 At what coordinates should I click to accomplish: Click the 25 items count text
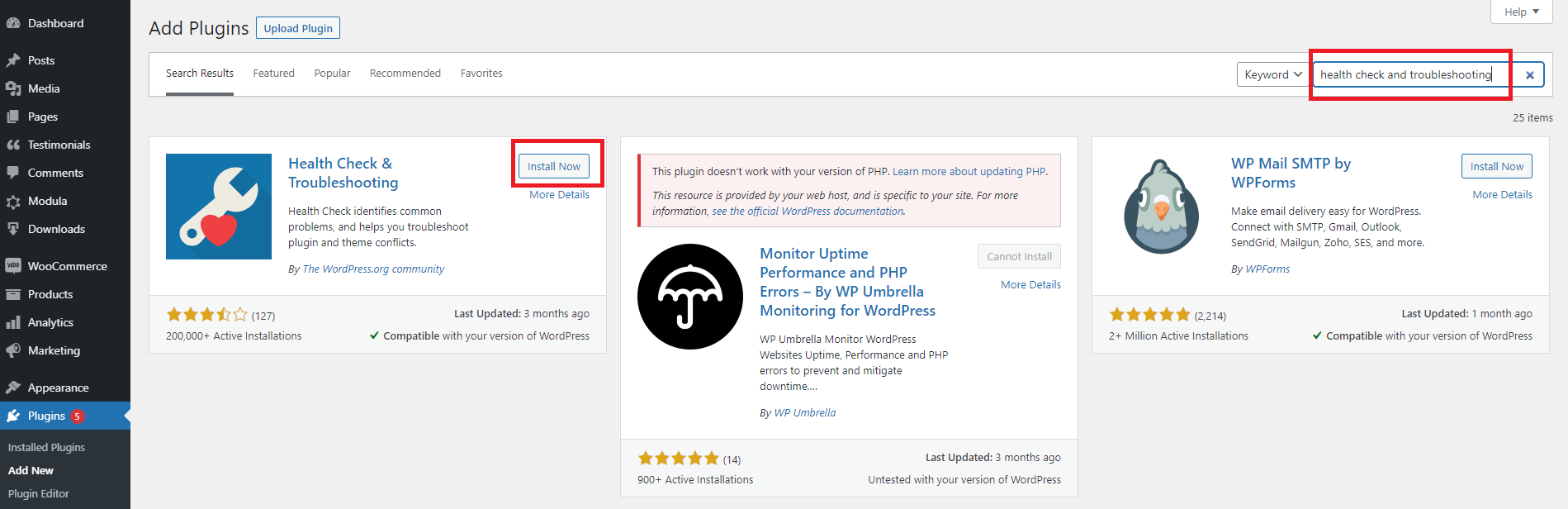click(1532, 118)
